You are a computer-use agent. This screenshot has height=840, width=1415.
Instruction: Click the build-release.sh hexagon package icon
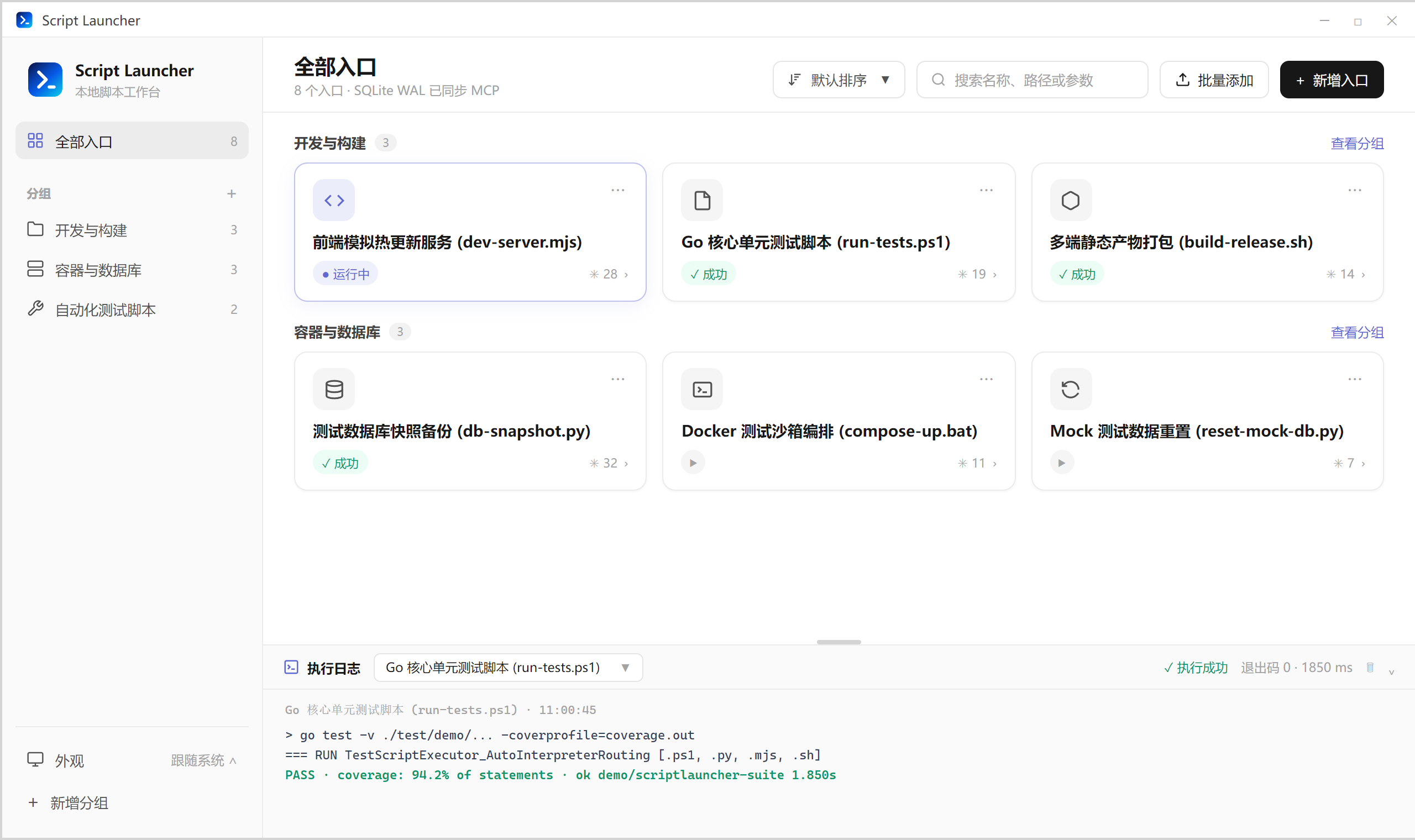[1070, 201]
